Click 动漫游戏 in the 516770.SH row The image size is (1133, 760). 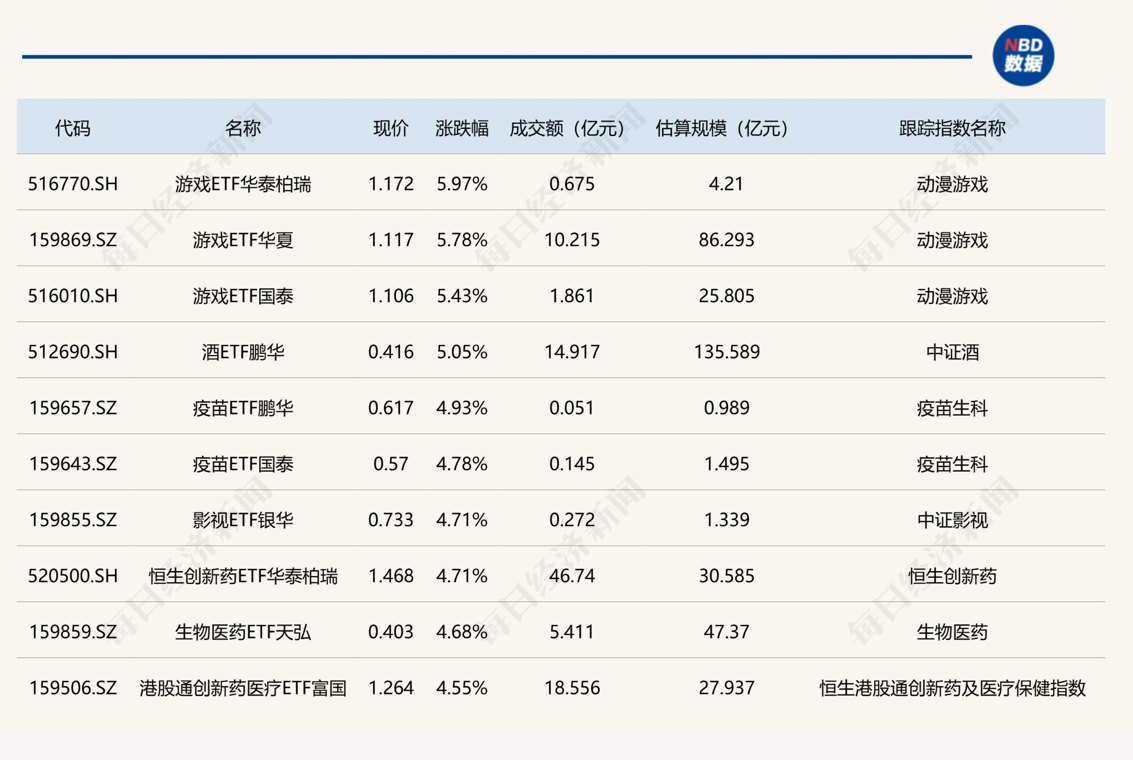point(952,184)
